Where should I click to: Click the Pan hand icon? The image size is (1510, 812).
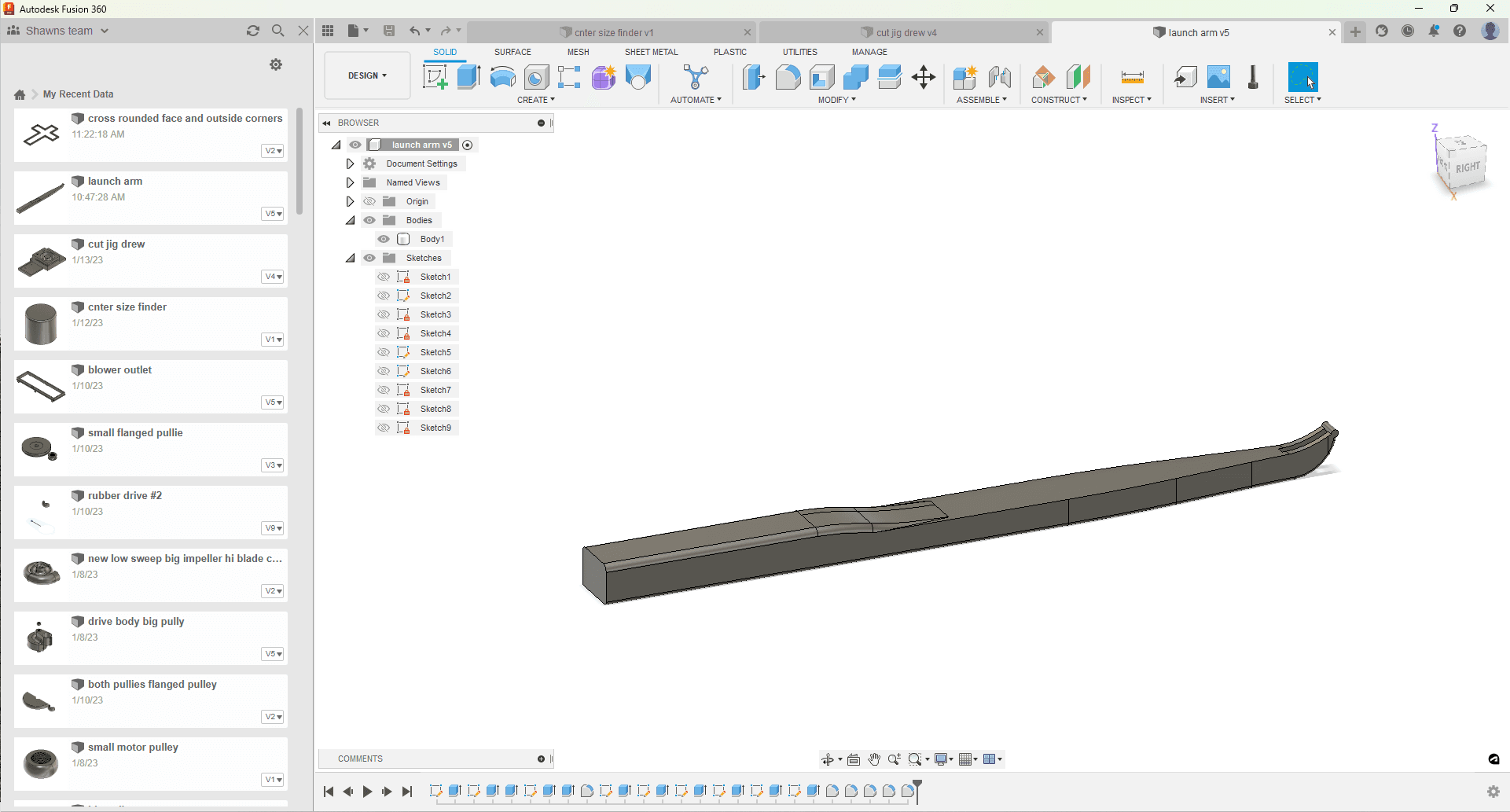click(874, 759)
